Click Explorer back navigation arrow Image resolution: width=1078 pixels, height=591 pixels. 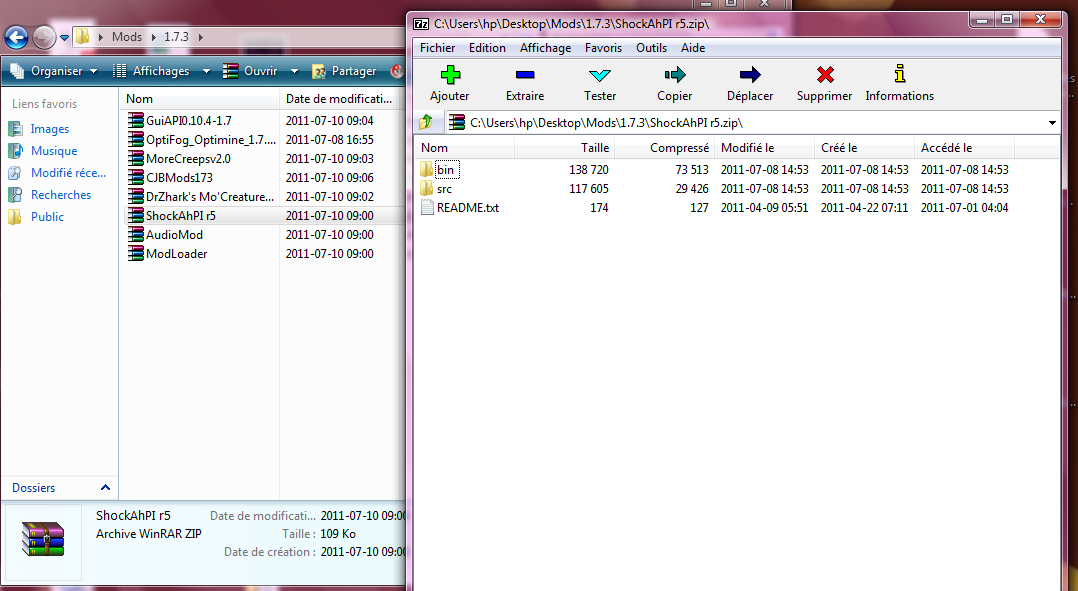[16, 36]
